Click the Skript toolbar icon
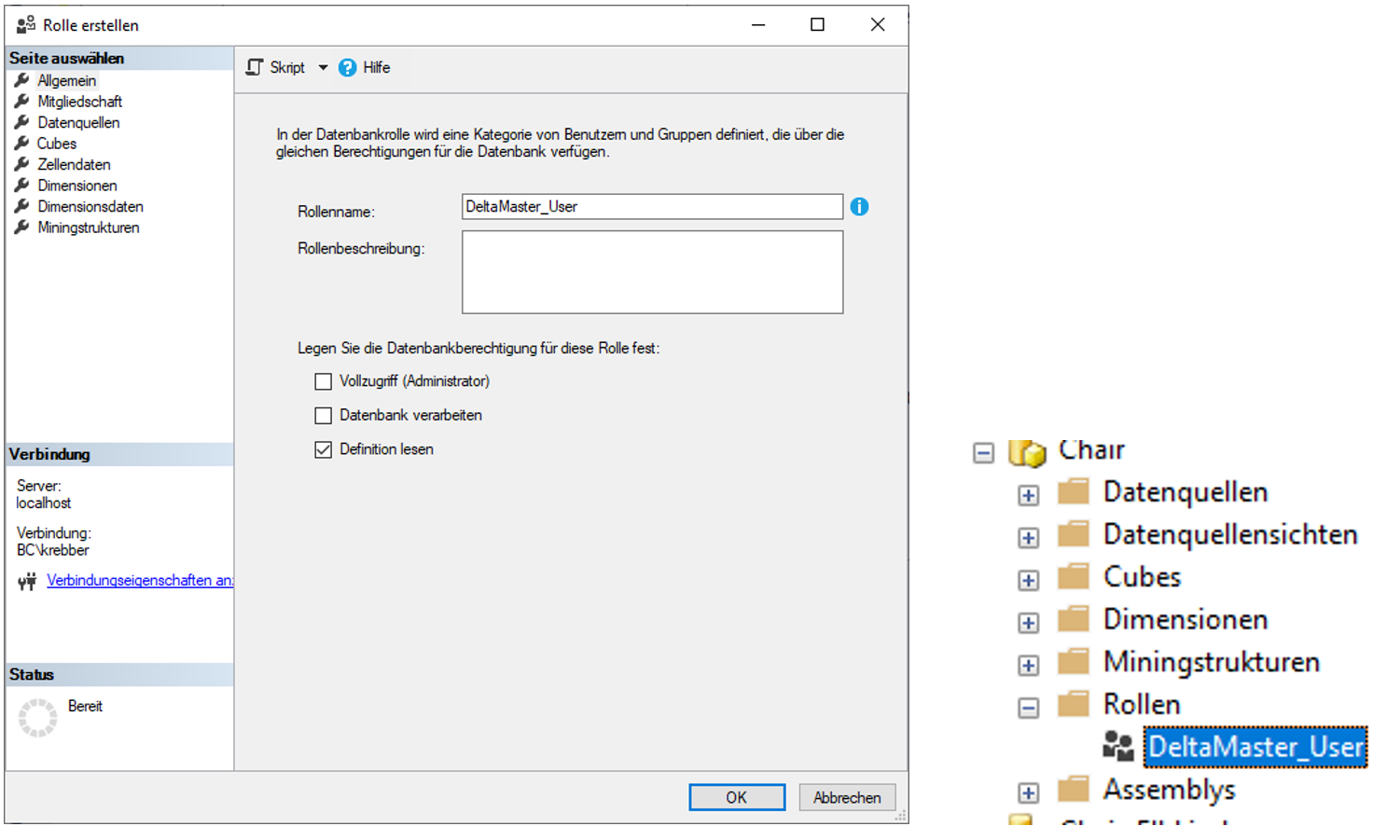This screenshot has width=1400, height=840. click(255, 67)
